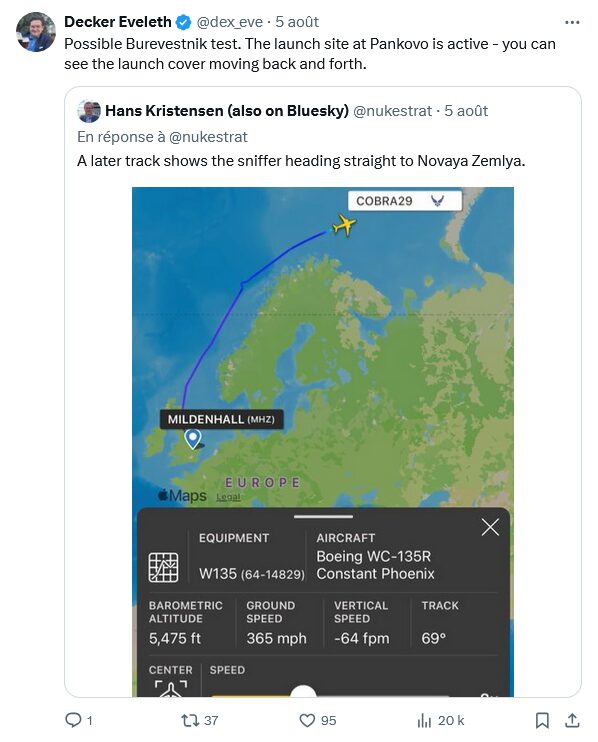
Task: Open the three-dot more options menu
Action: coord(572,22)
